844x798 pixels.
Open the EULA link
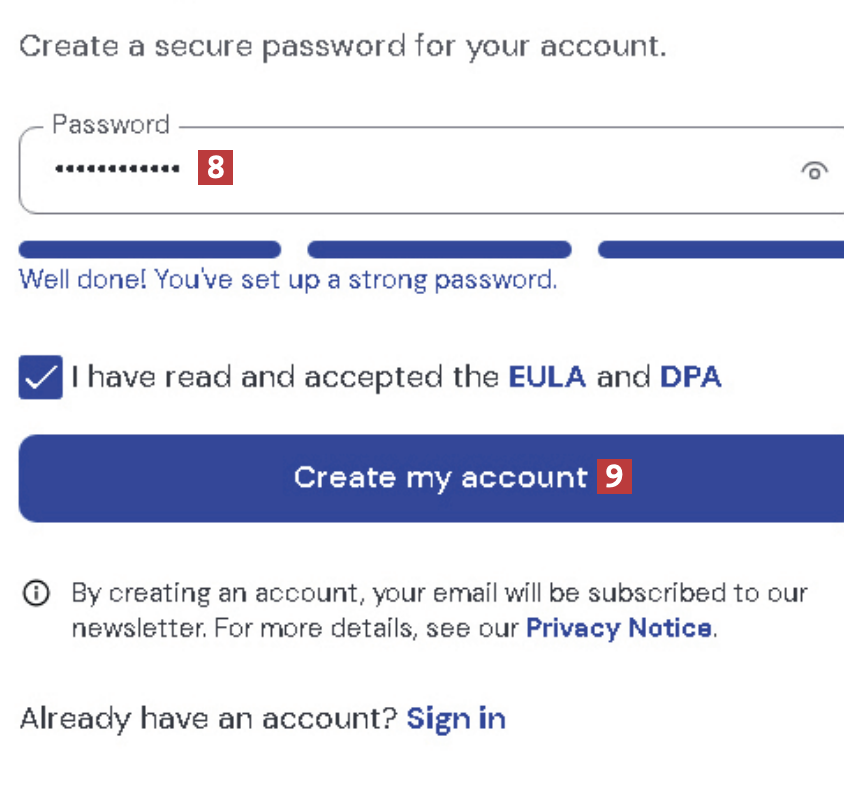547,377
